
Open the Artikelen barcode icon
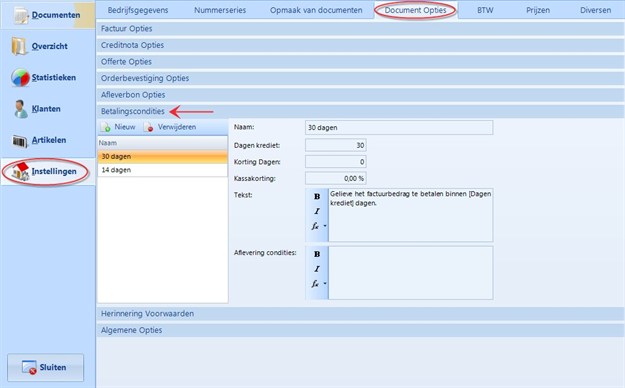pos(20,140)
